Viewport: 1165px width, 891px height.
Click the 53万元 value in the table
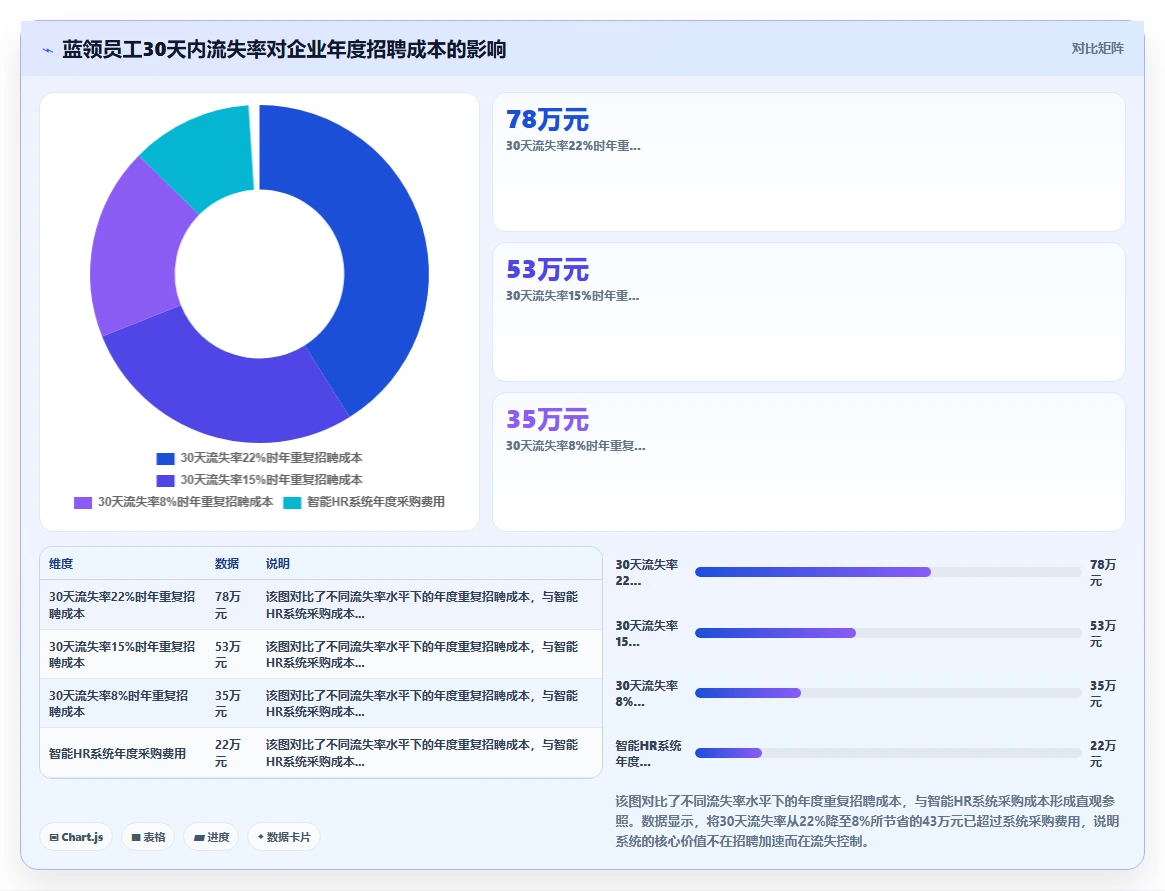pyautogui.click(x=228, y=654)
